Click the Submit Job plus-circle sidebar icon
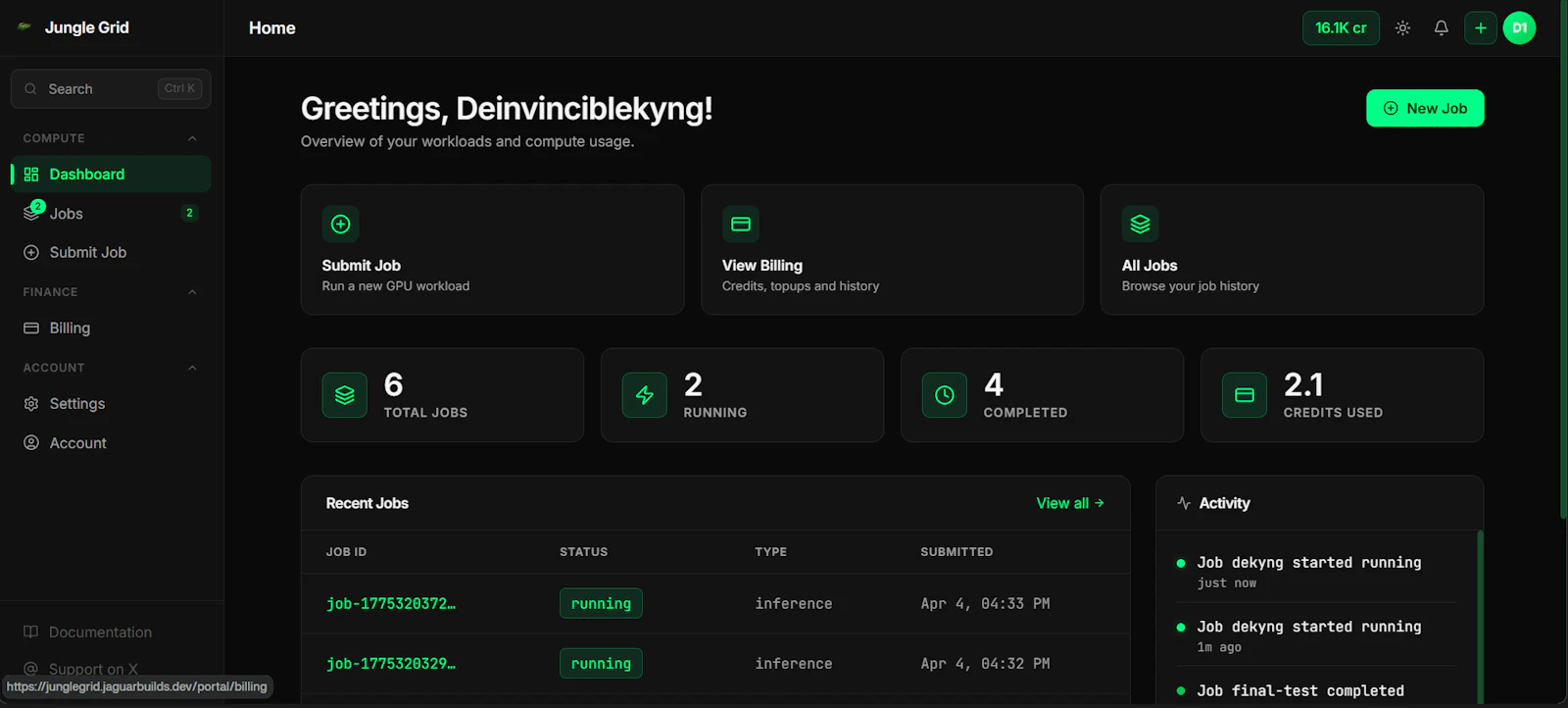Screen dimensions: 1568x708 (31, 252)
